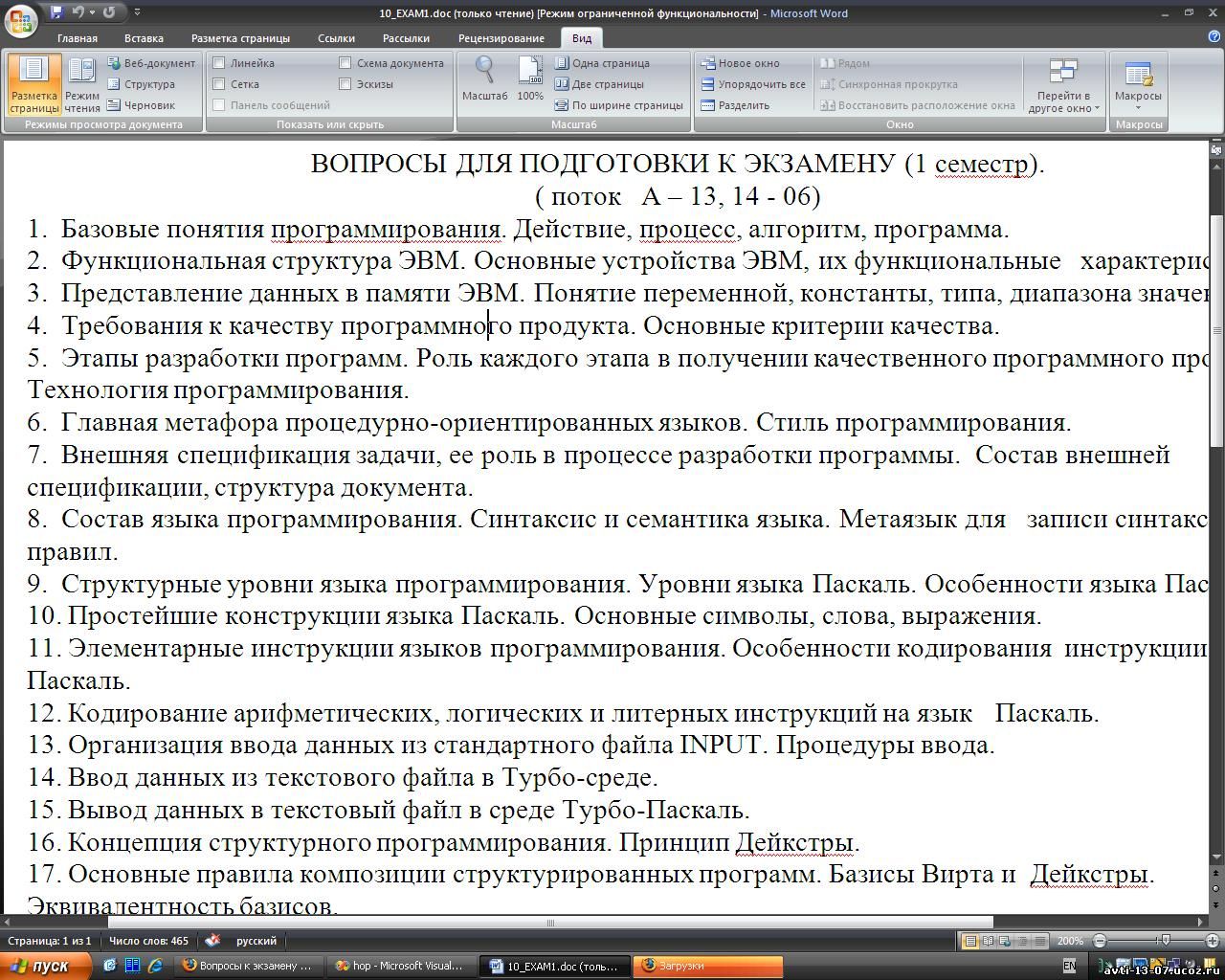The height and width of the screenshot is (980, 1225).
Task: Switch to Reading mode (Режим чтения)
Action: pyautogui.click(x=82, y=84)
